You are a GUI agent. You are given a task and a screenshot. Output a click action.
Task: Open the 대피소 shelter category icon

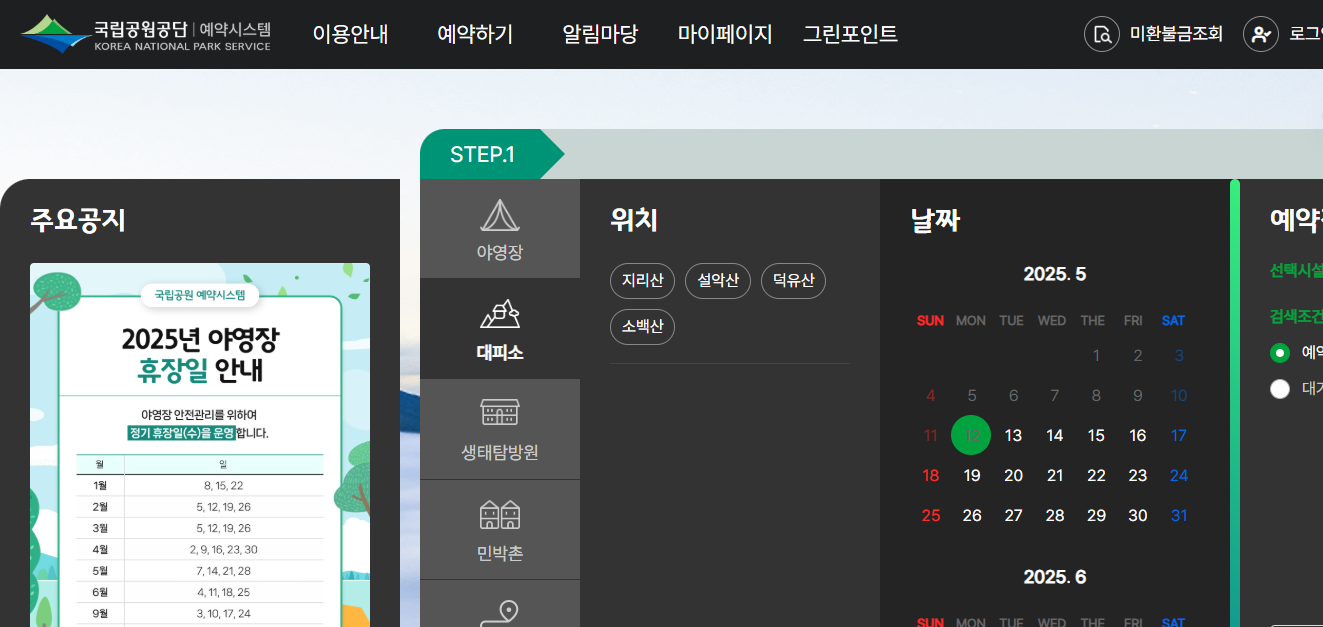(500, 328)
